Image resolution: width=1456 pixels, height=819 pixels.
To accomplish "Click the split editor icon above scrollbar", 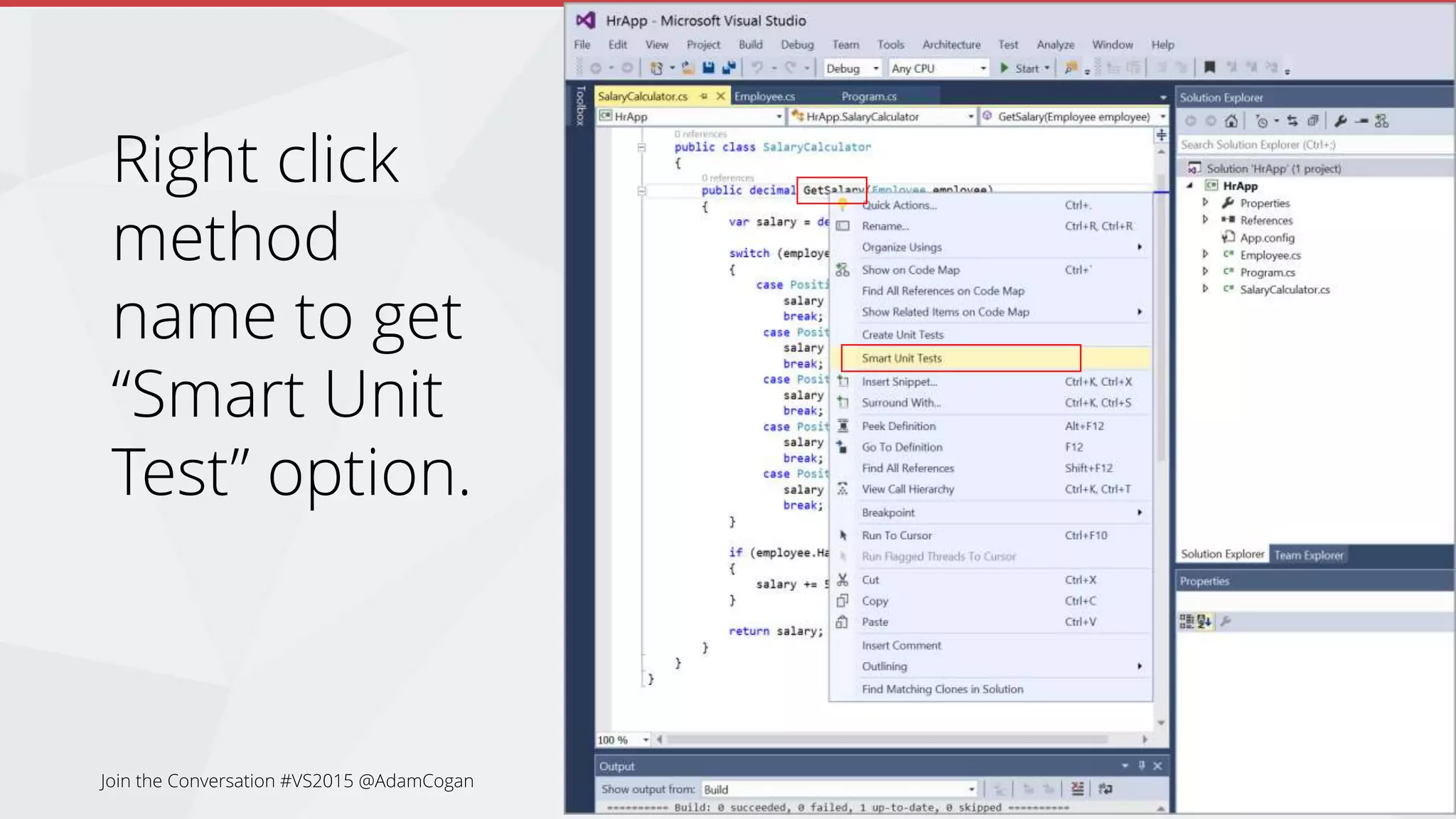I will (x=1161, y=134).
